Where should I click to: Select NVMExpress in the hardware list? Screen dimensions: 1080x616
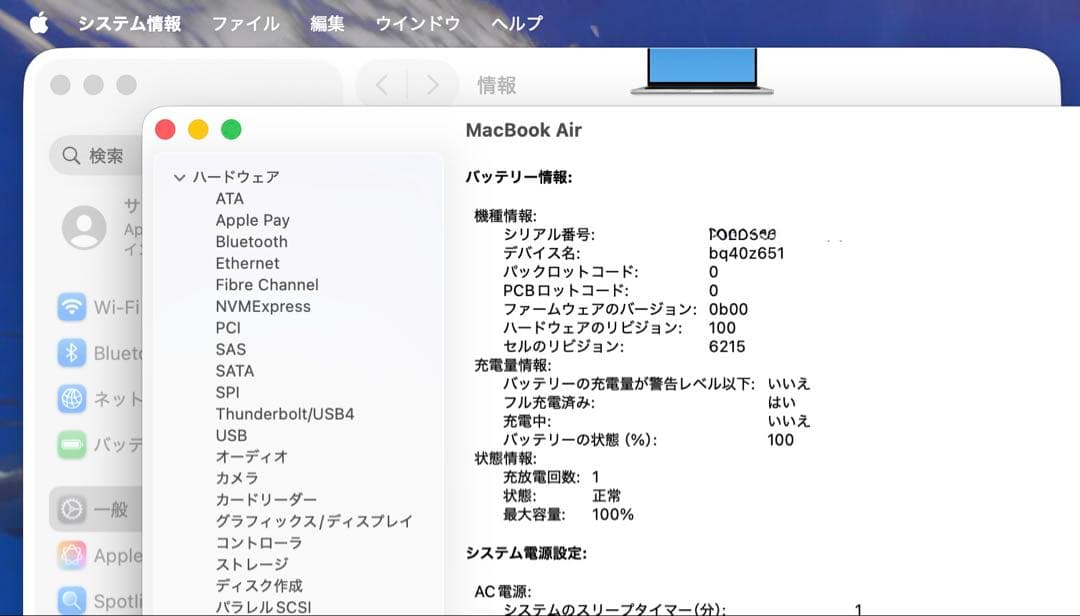[x=262, y=306]
